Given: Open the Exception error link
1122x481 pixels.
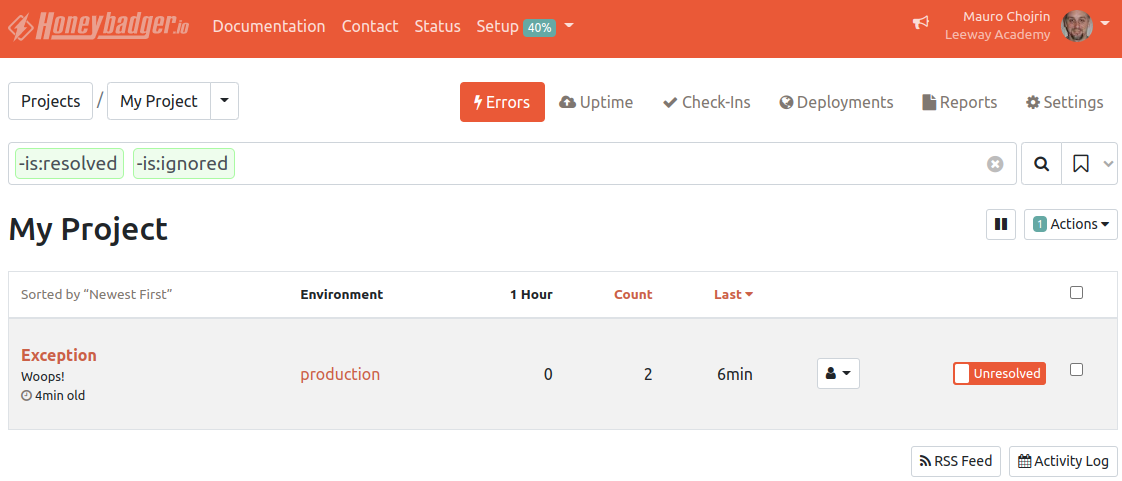Looking at the screenshot, I should tap(59, 355).
